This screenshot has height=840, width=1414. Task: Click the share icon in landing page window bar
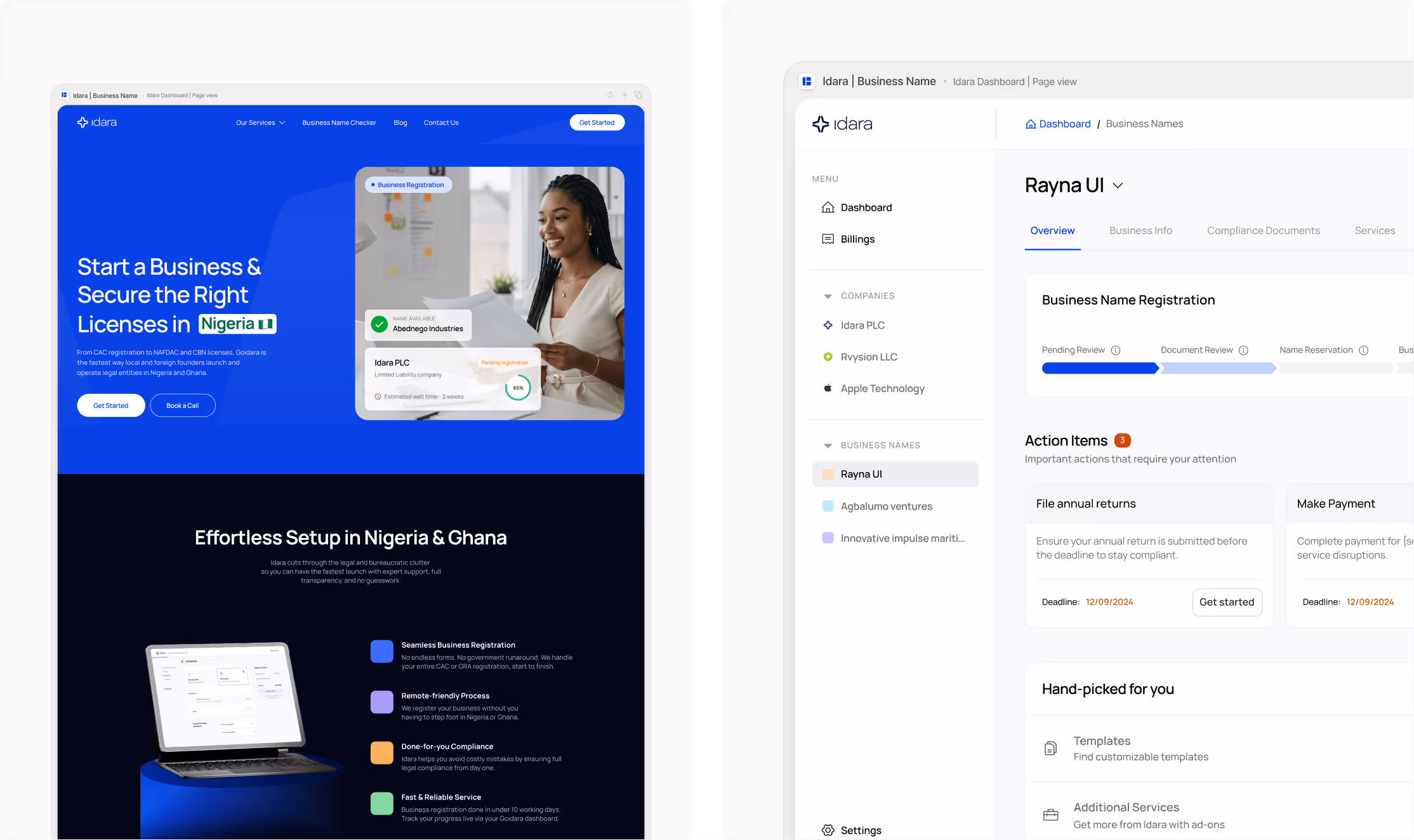[611, 95]
